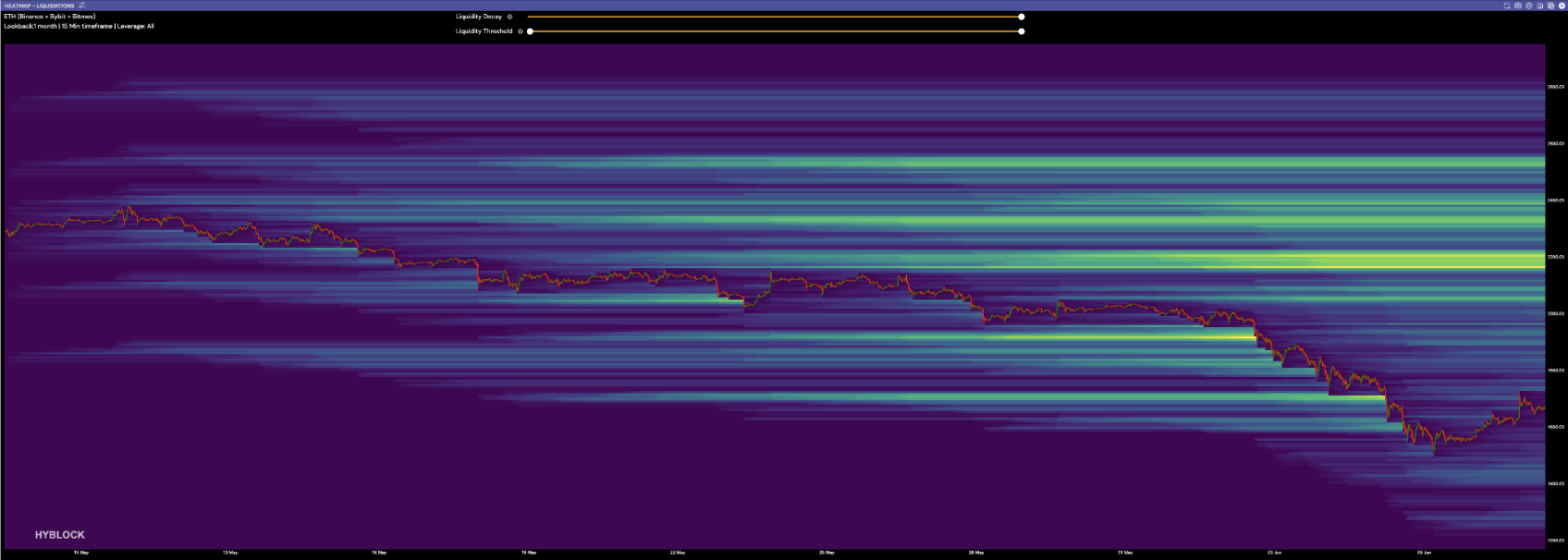Click the swap arrows beside Heatmap – Liquidations title
This screenshot has height=560, width=1568.
[82, 6]
